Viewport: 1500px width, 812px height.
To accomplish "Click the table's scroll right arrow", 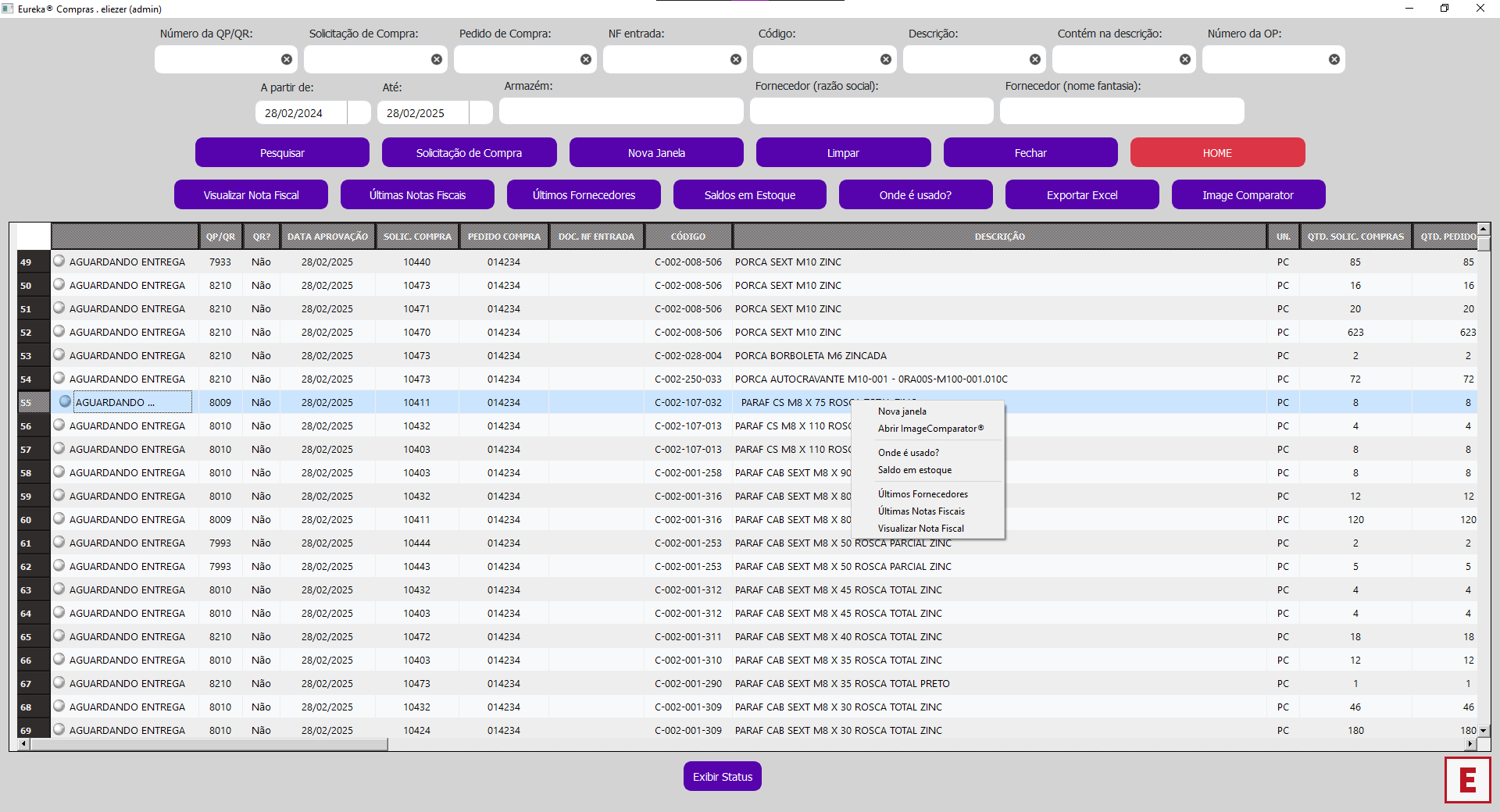I will click(x=1471, y=744).
